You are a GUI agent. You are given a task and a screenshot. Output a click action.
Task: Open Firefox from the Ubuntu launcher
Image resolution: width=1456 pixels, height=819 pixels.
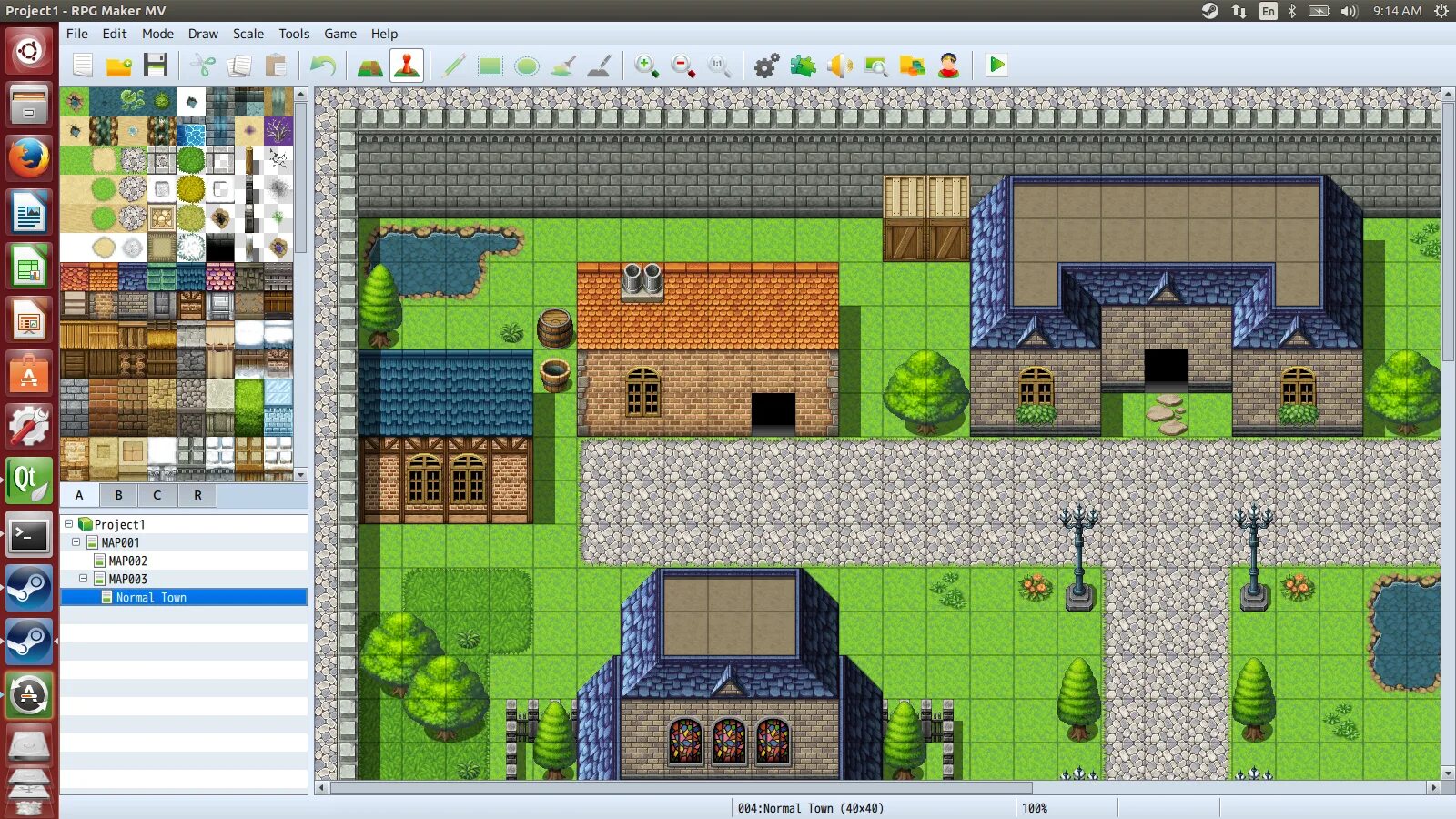click(29, 158)
